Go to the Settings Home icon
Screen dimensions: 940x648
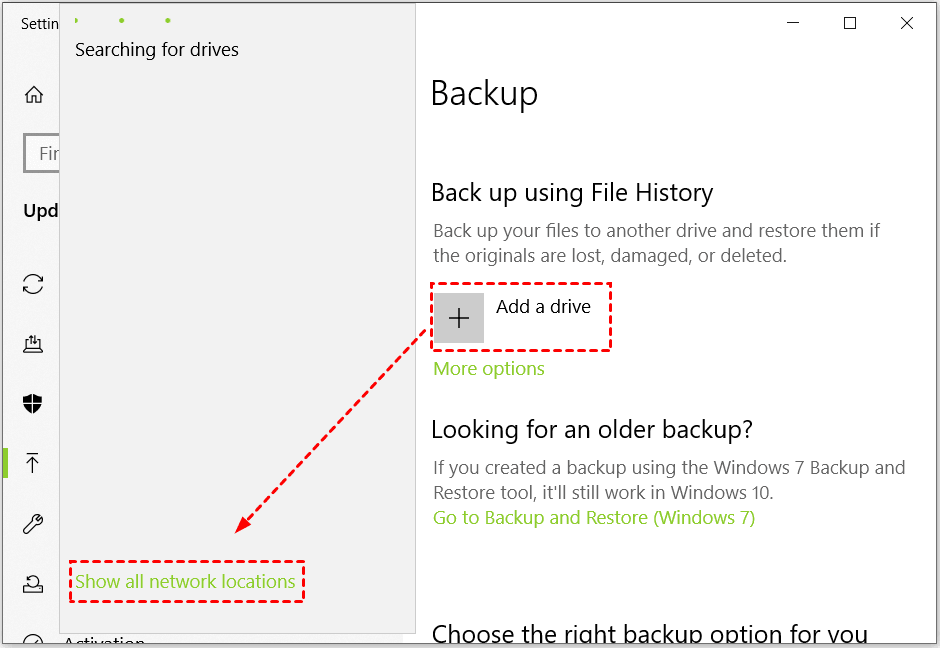pyautogui.click(x=34, y=95)
